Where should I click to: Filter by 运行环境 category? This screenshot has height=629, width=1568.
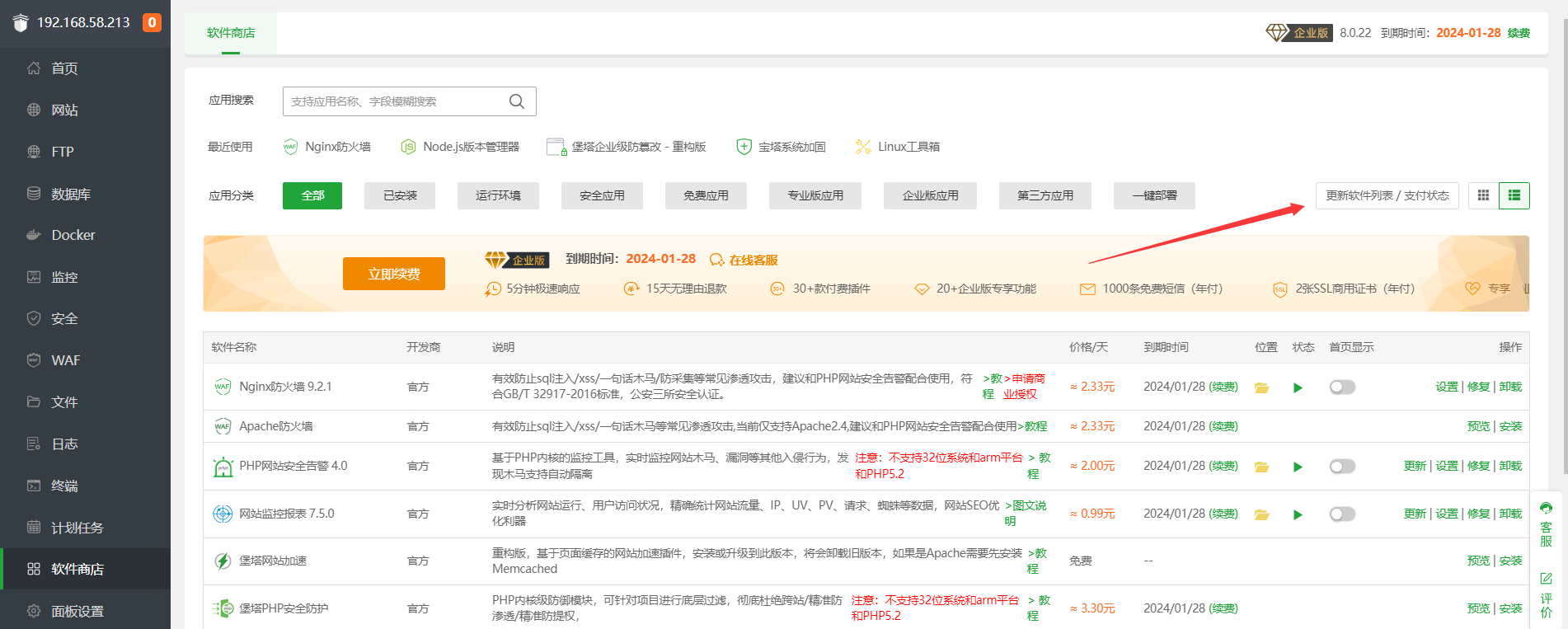tap(498, 195)
